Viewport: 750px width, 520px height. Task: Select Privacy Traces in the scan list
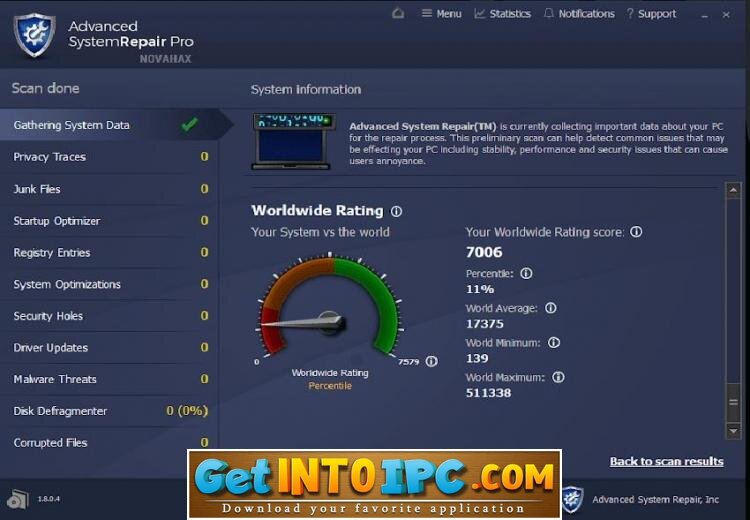point(109,157)
